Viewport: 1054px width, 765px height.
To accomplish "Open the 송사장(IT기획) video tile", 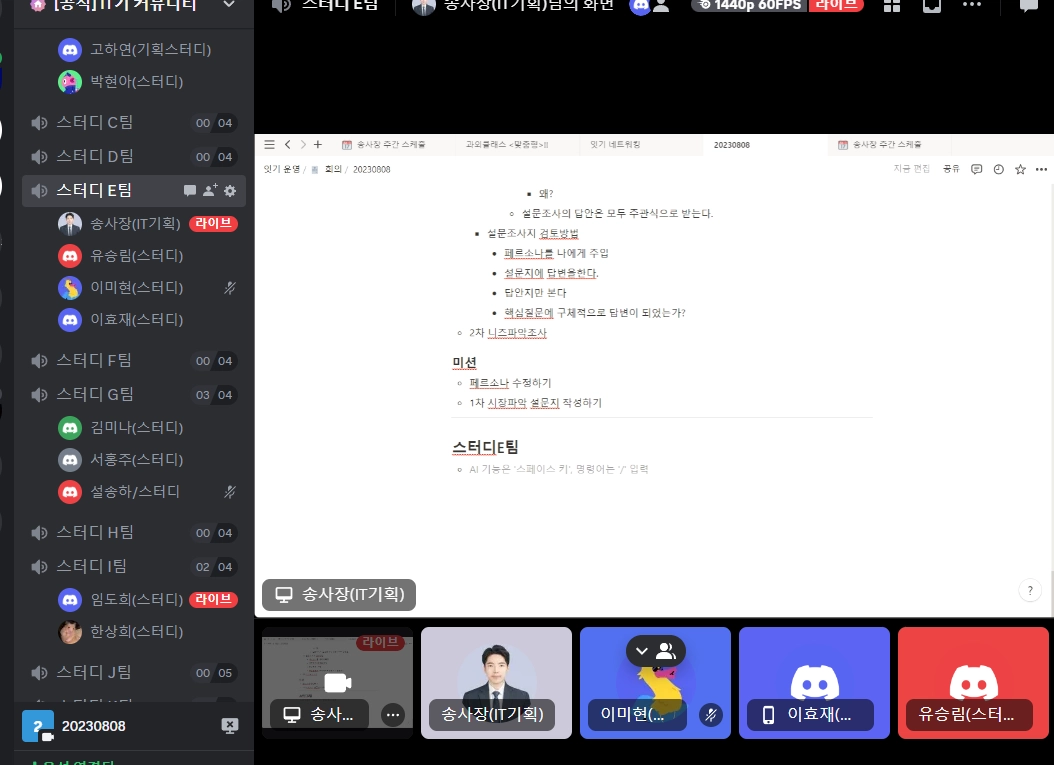I will [x=496, y=683].
